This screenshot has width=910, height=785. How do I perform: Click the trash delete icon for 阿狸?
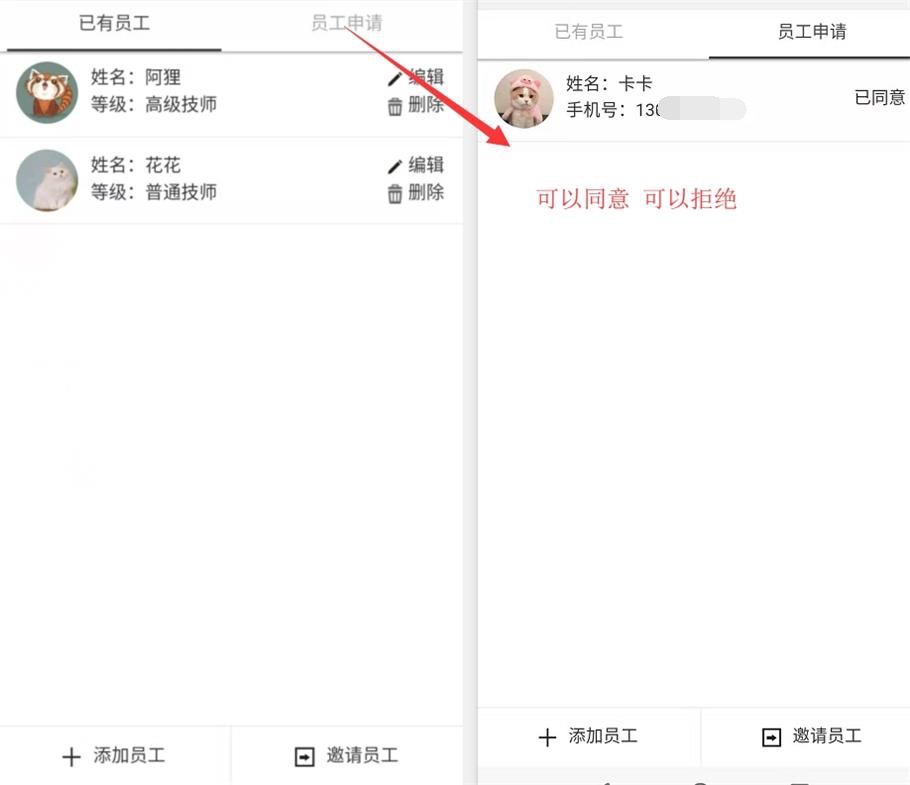click(x=395, y=107)
